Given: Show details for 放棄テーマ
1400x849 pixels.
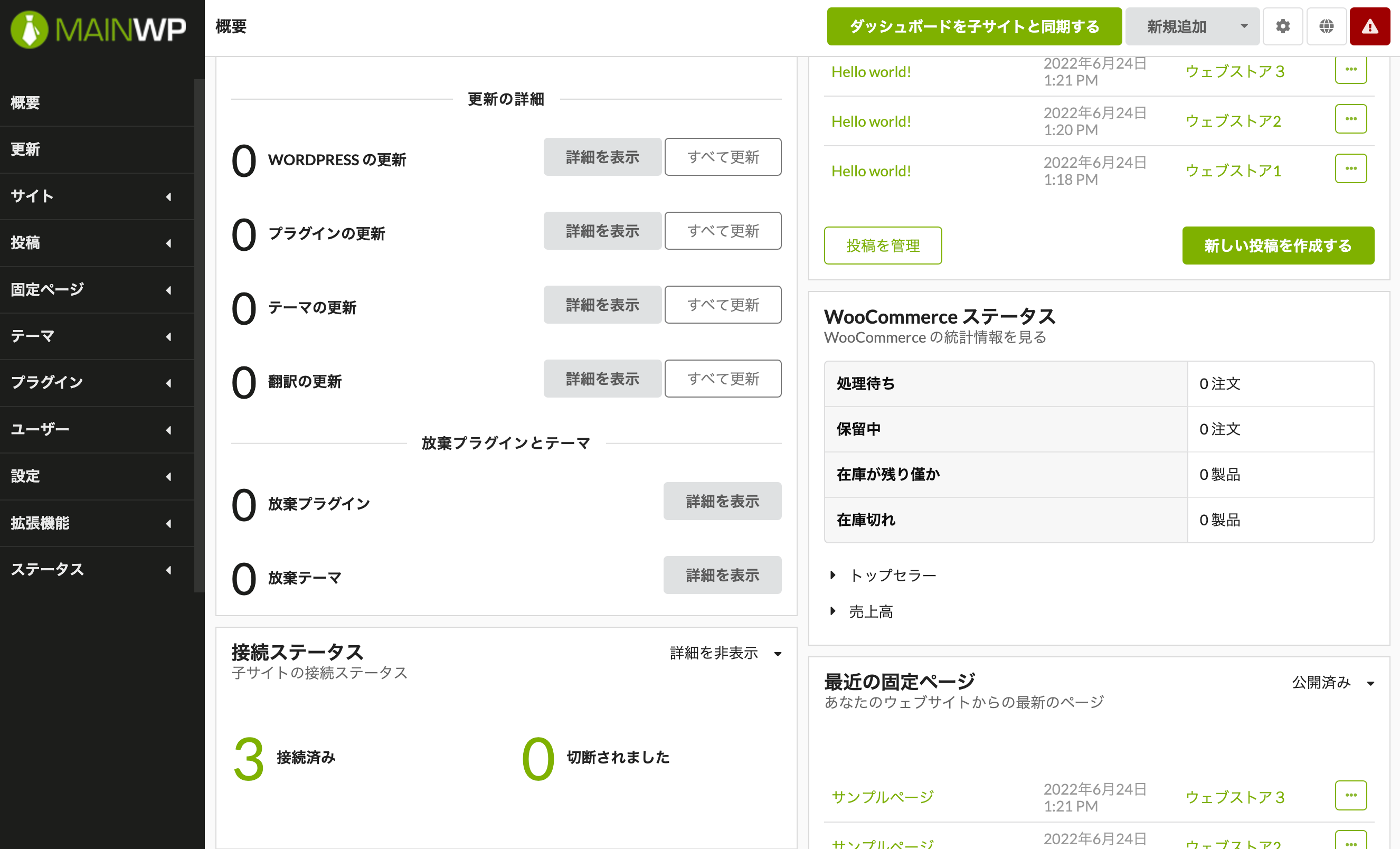Looking at the screenshot, I should pyautogui.click(x=722, y=575).
